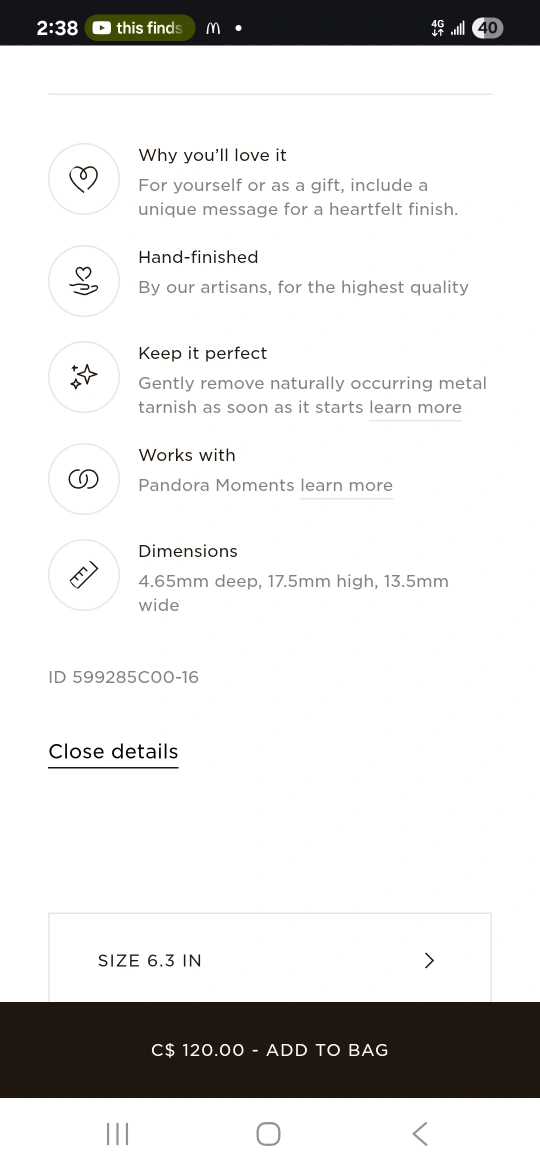
Task: Tap the ruler Dimensions icon
Action: click(x=84, y=575)
